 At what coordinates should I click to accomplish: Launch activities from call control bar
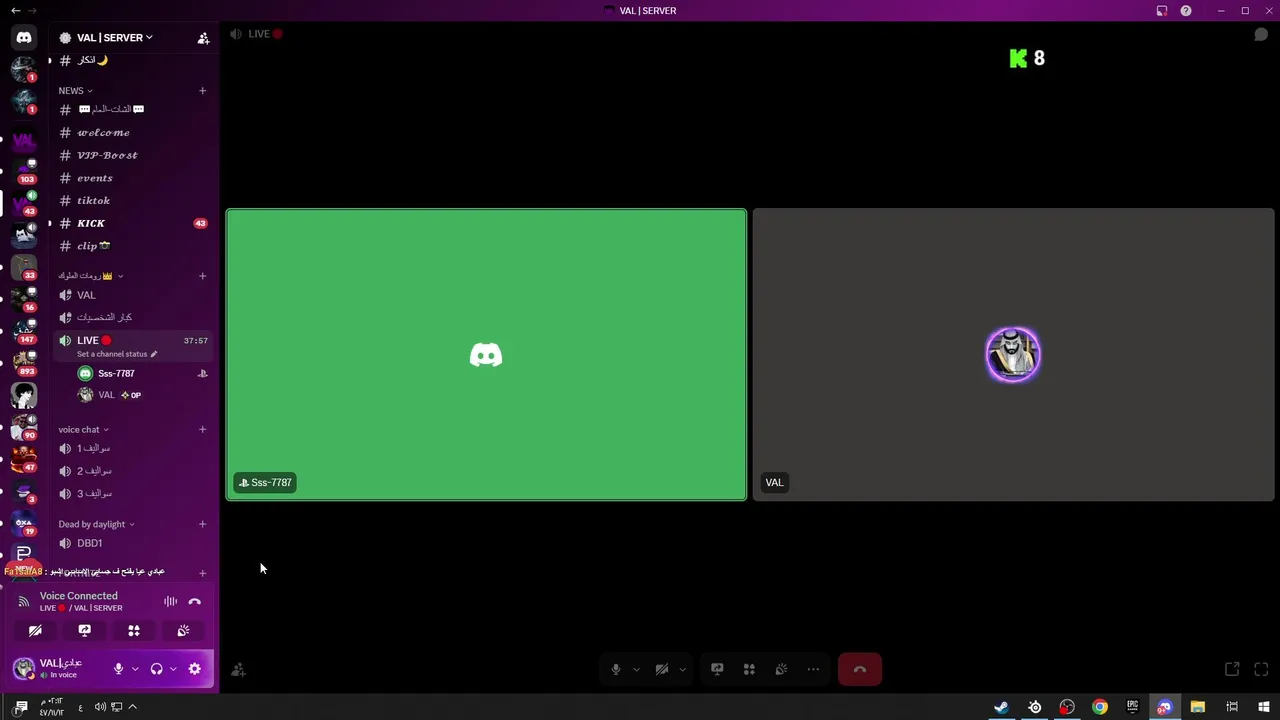tap(749, 669)
